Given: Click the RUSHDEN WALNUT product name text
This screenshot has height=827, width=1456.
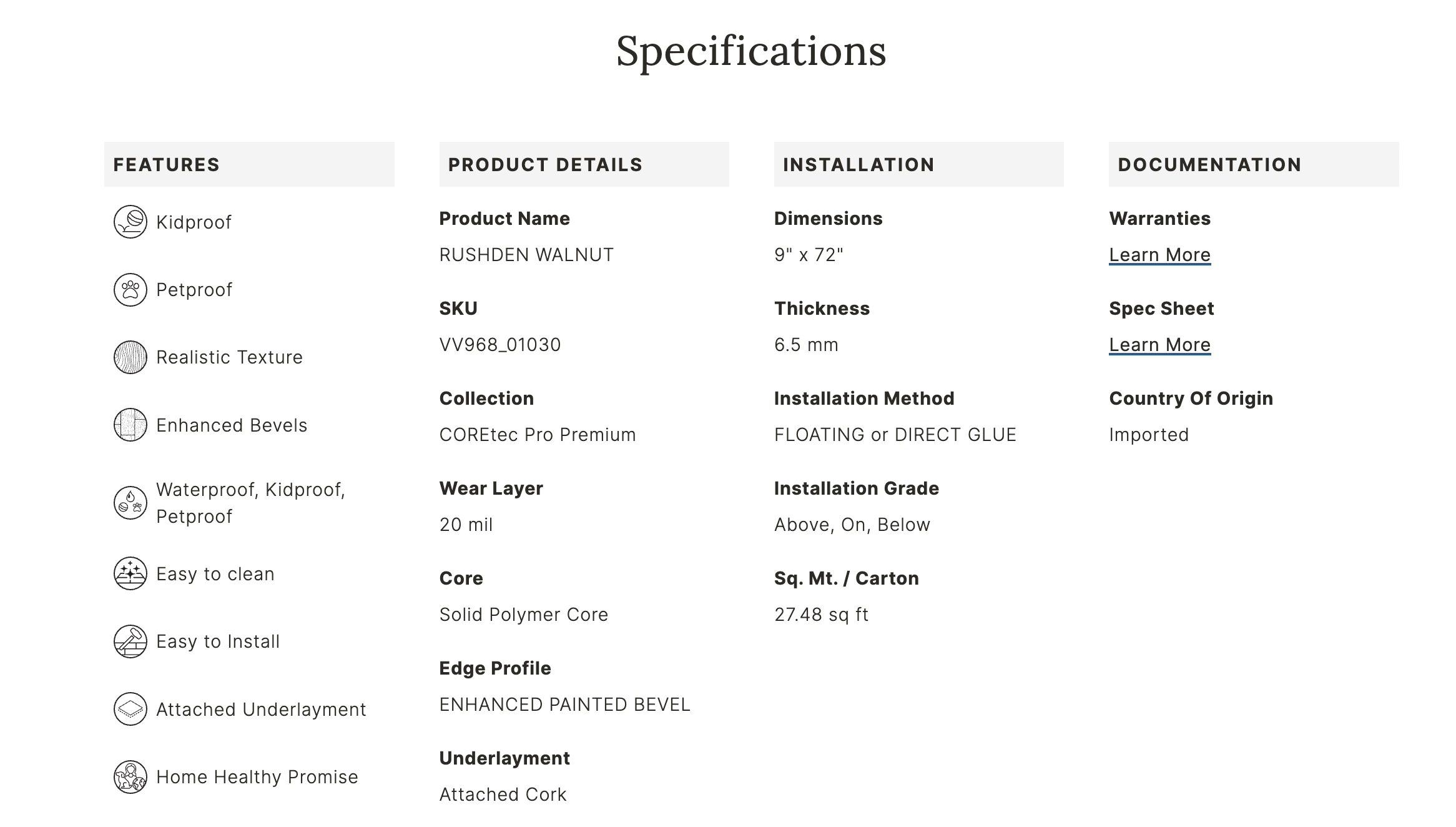Looking at the screenshot, I should tap(526, 255).
